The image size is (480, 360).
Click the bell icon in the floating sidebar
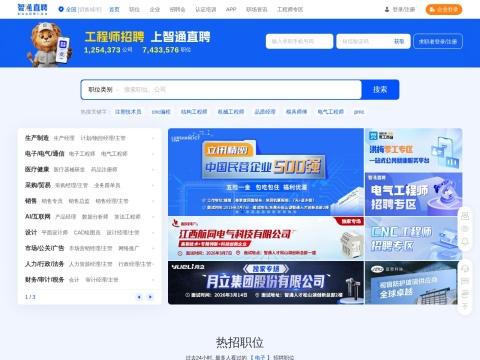point(465,241)
